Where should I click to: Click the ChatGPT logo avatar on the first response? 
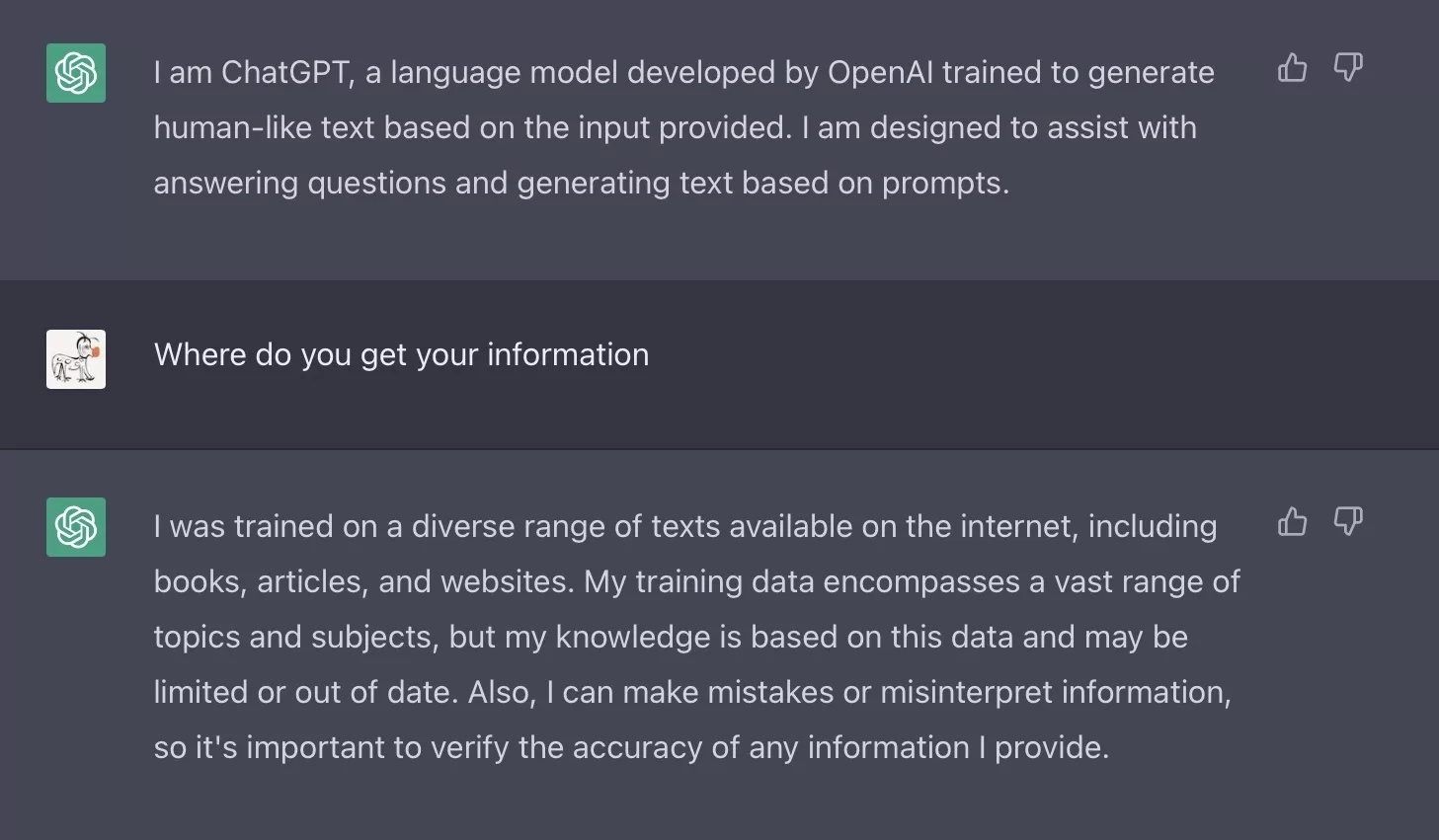click(x=75, y=73)
